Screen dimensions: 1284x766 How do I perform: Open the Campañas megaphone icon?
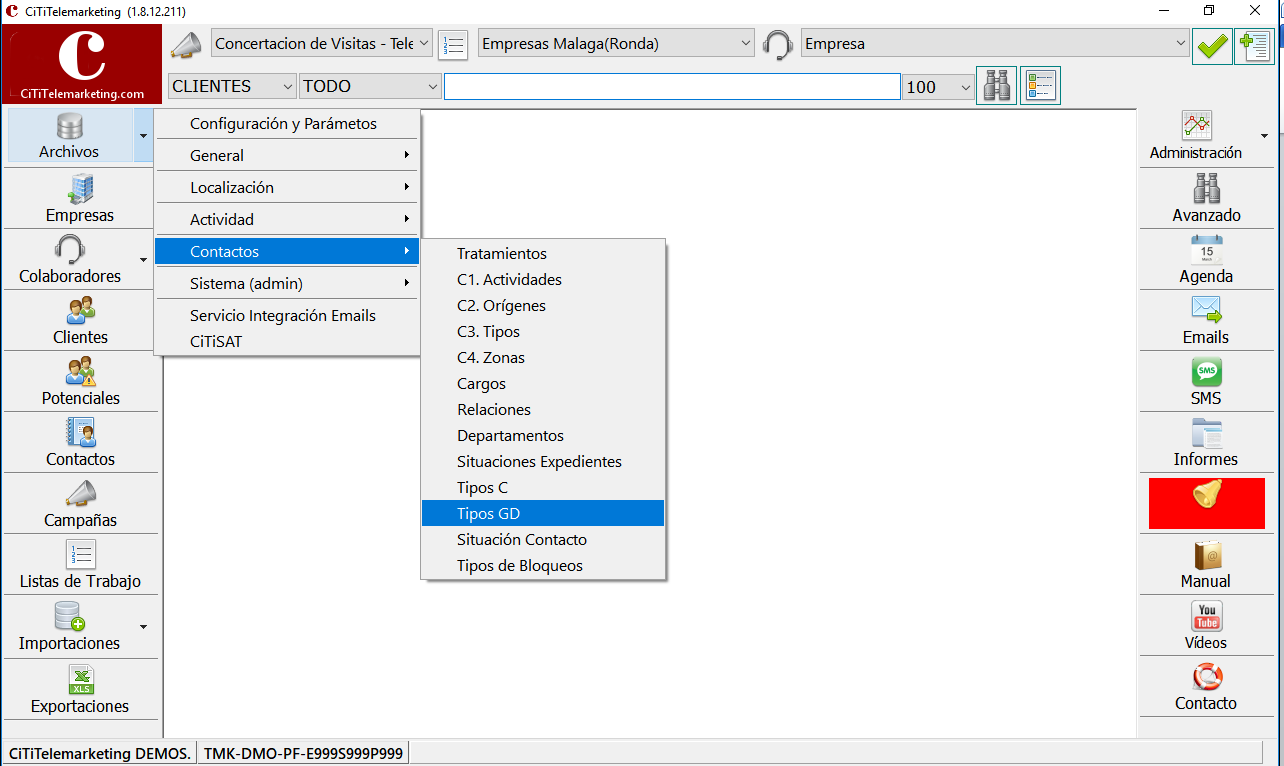pos(80,493)
